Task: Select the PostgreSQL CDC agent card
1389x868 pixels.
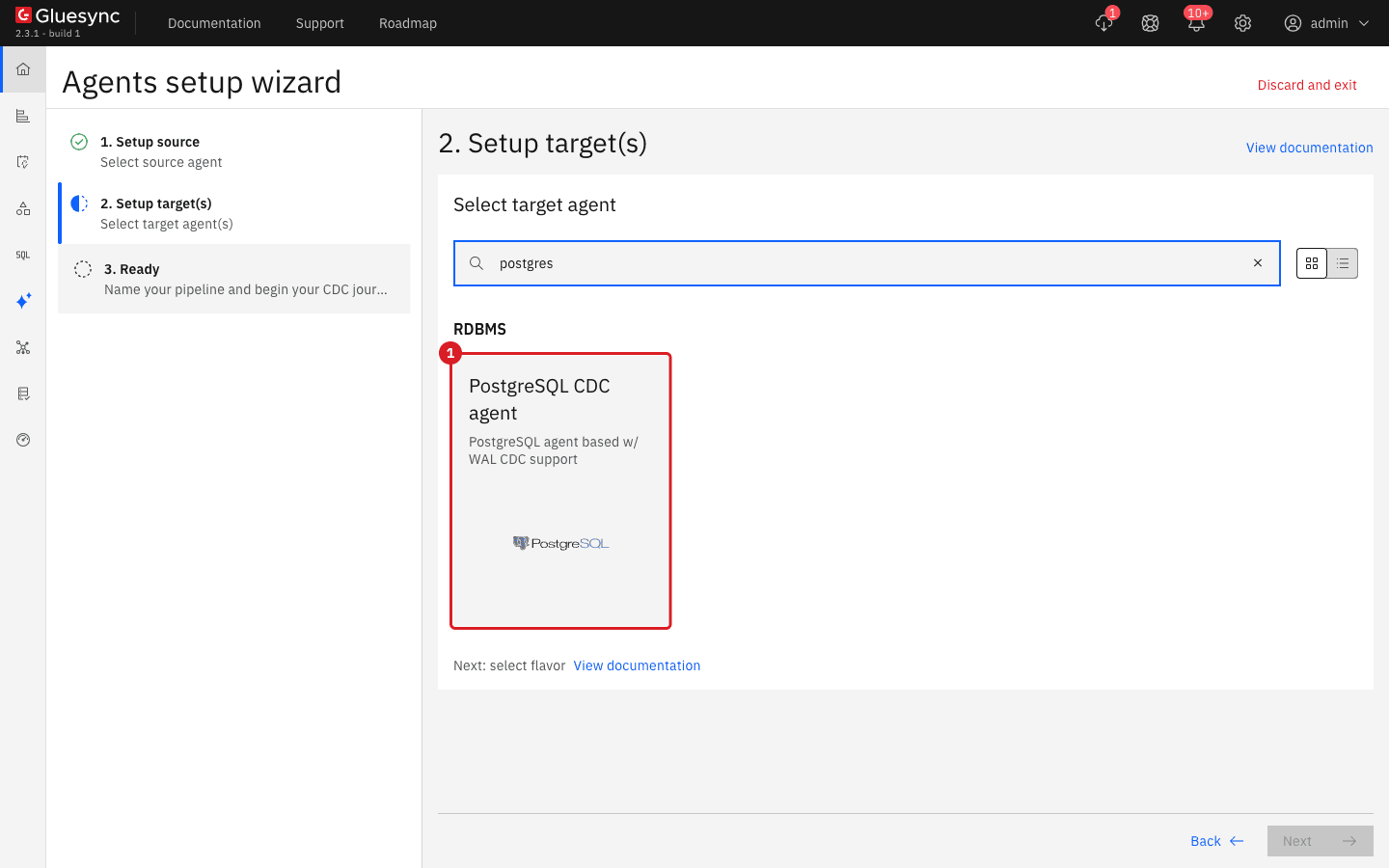Action: click(560, 491)
